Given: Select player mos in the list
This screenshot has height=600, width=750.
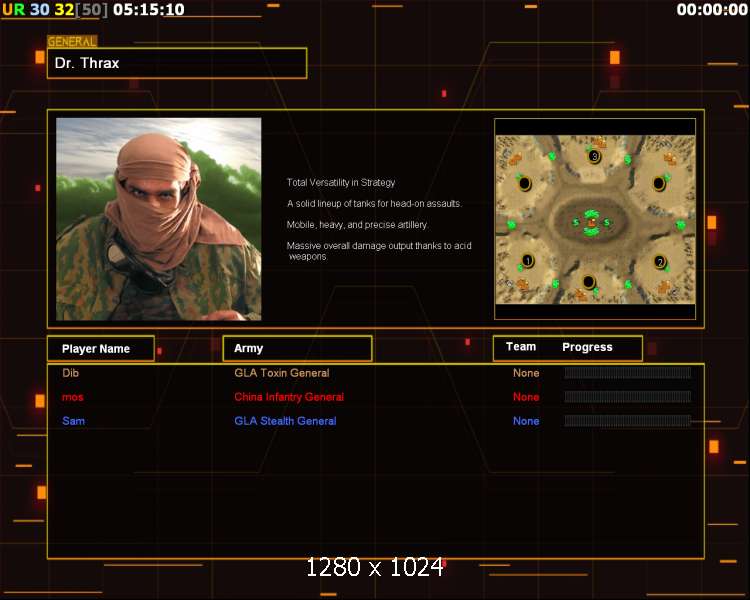Looking at the screenshot, I should 73,397.
